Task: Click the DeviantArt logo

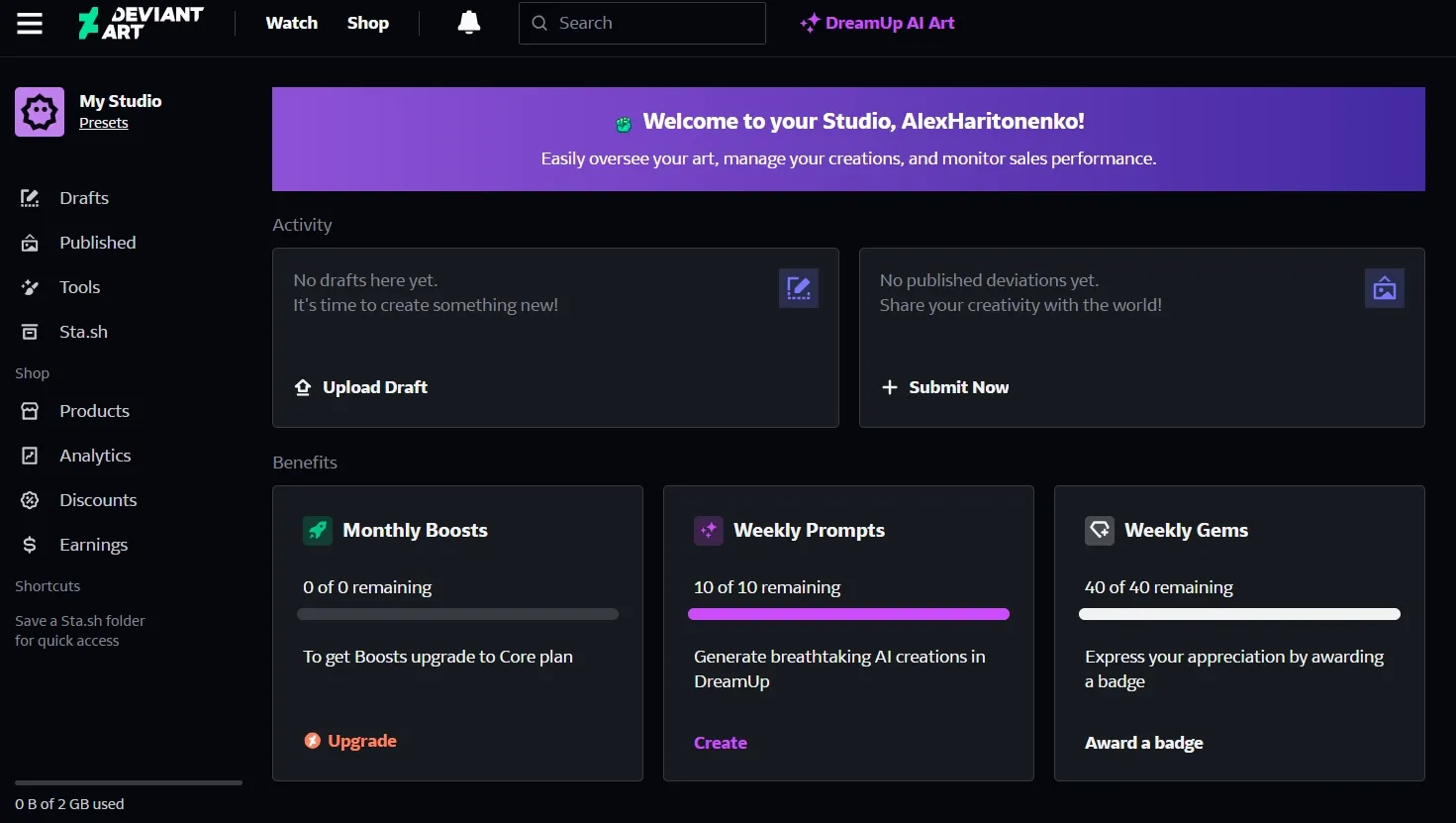Action: pos(141,23)
